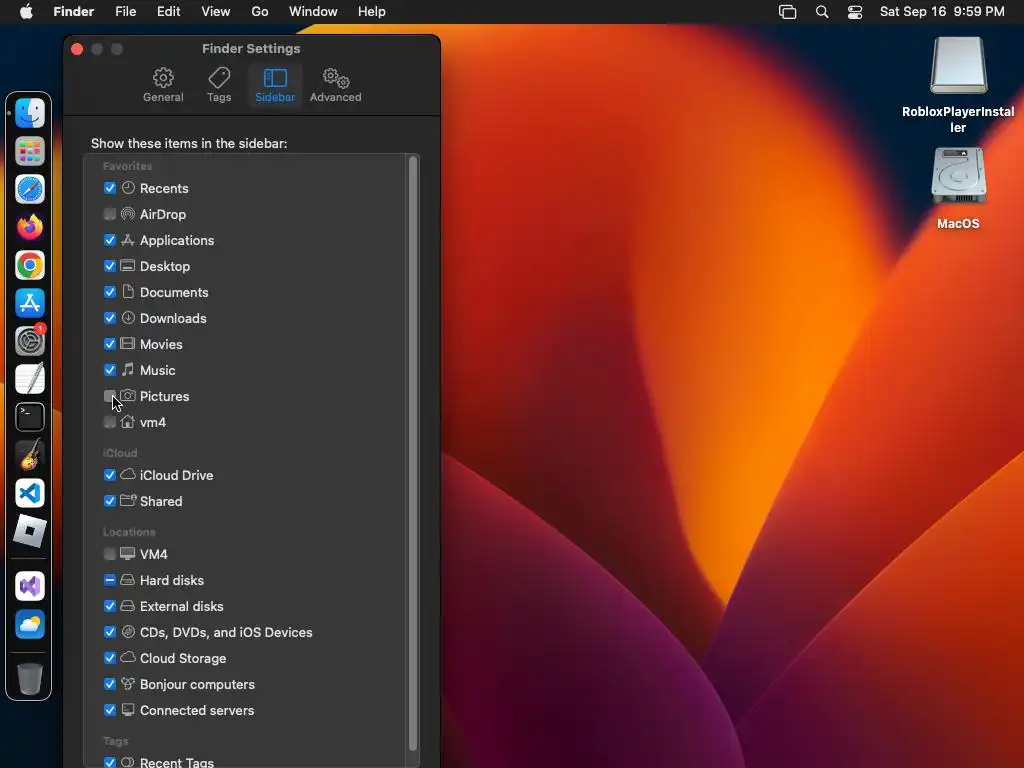Viewport: 1024px width, 768px height.
Task: Click the date and time in menu bar
Action: [x=942, y=12]
